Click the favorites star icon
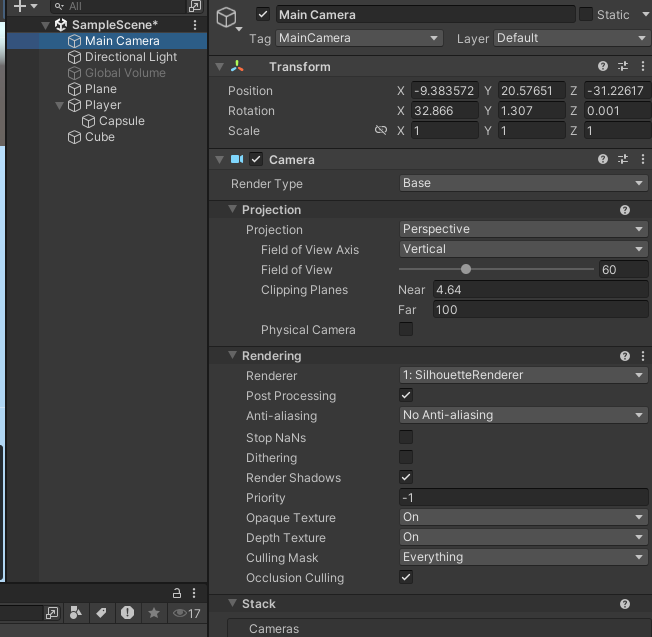Image resolution: width=652 pixels, height=637 pixels. [153, 613]
